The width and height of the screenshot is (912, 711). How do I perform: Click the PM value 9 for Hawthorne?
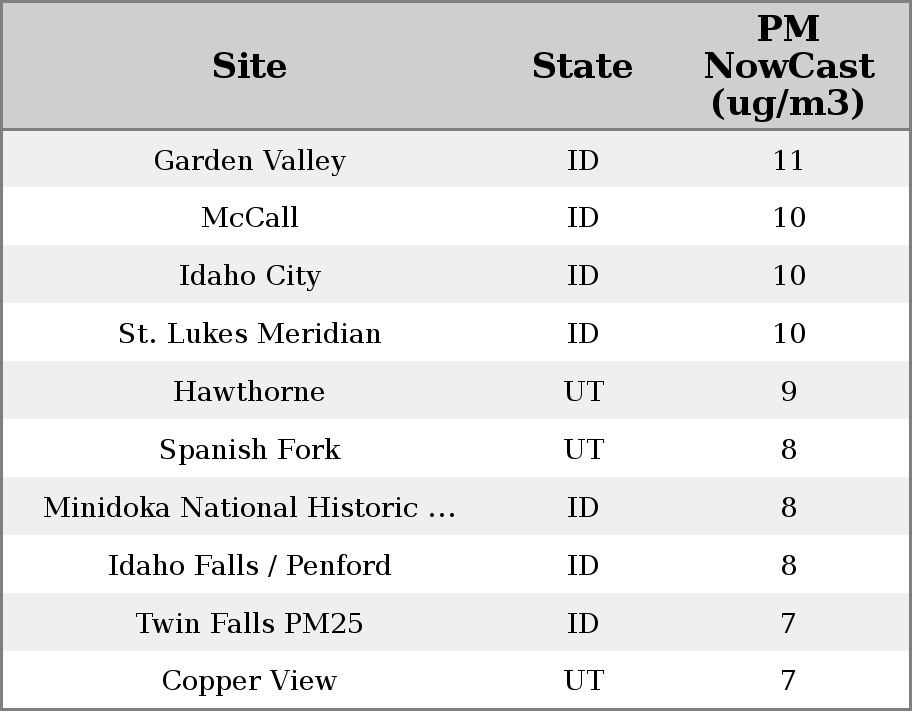coord(788,392)
